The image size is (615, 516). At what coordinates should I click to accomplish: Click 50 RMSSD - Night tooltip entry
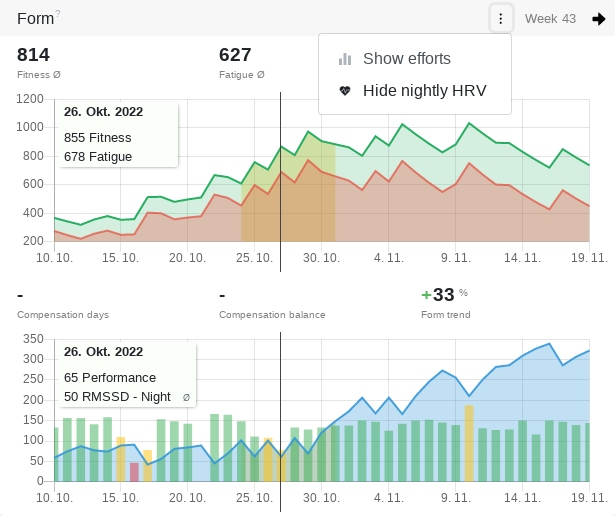click(117, 396)
